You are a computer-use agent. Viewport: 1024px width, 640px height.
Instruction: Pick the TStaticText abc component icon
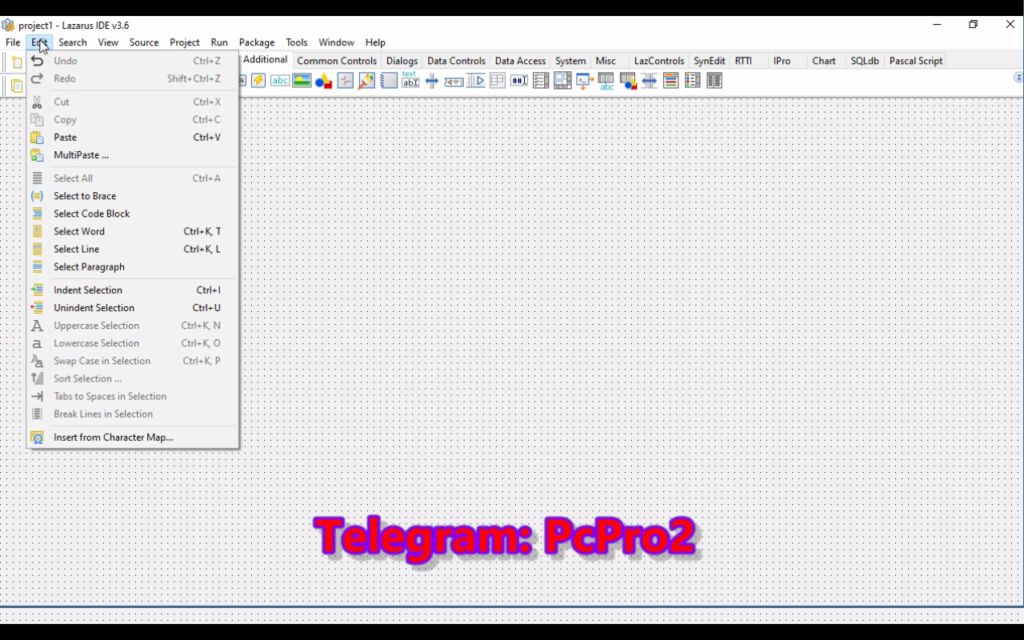point(280,81)
